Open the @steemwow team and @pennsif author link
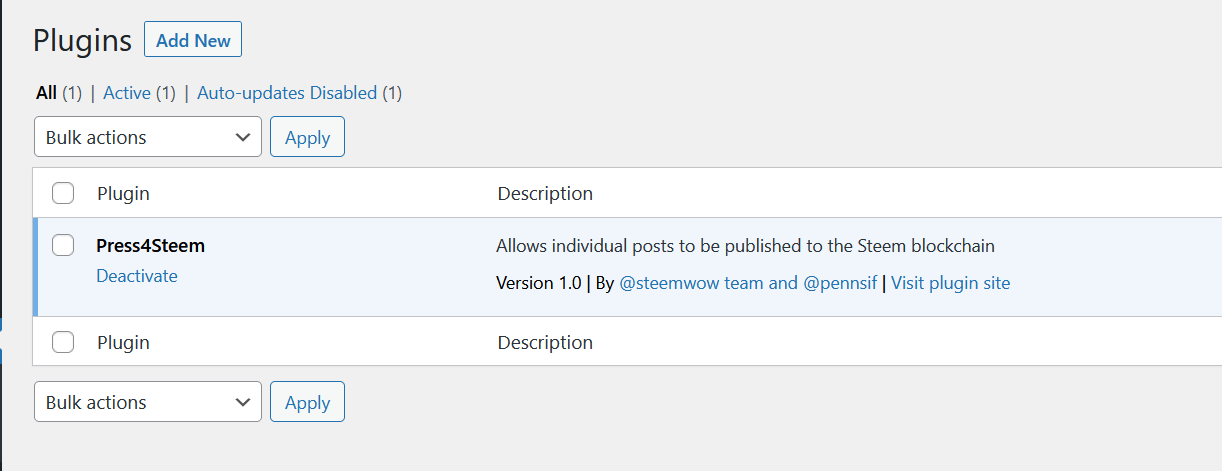 pos(748,283)
